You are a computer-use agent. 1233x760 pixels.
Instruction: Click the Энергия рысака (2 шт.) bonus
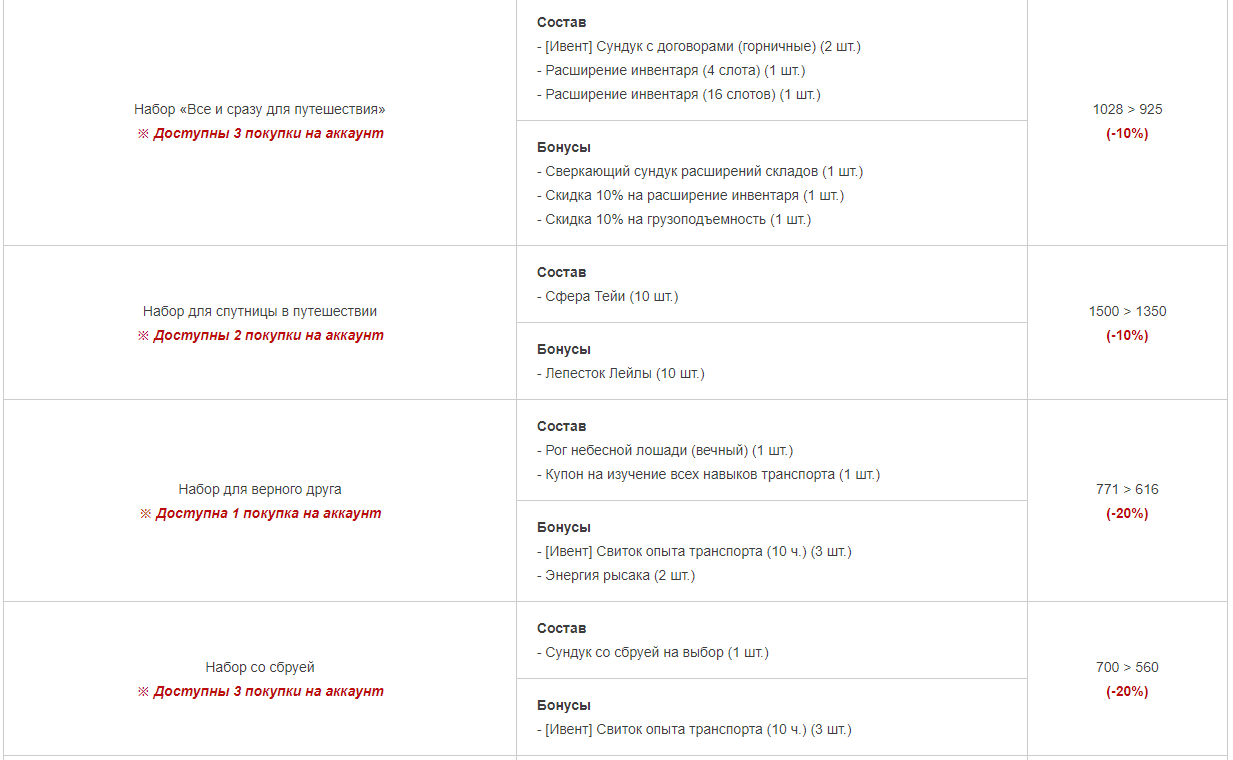pos(616,575)
